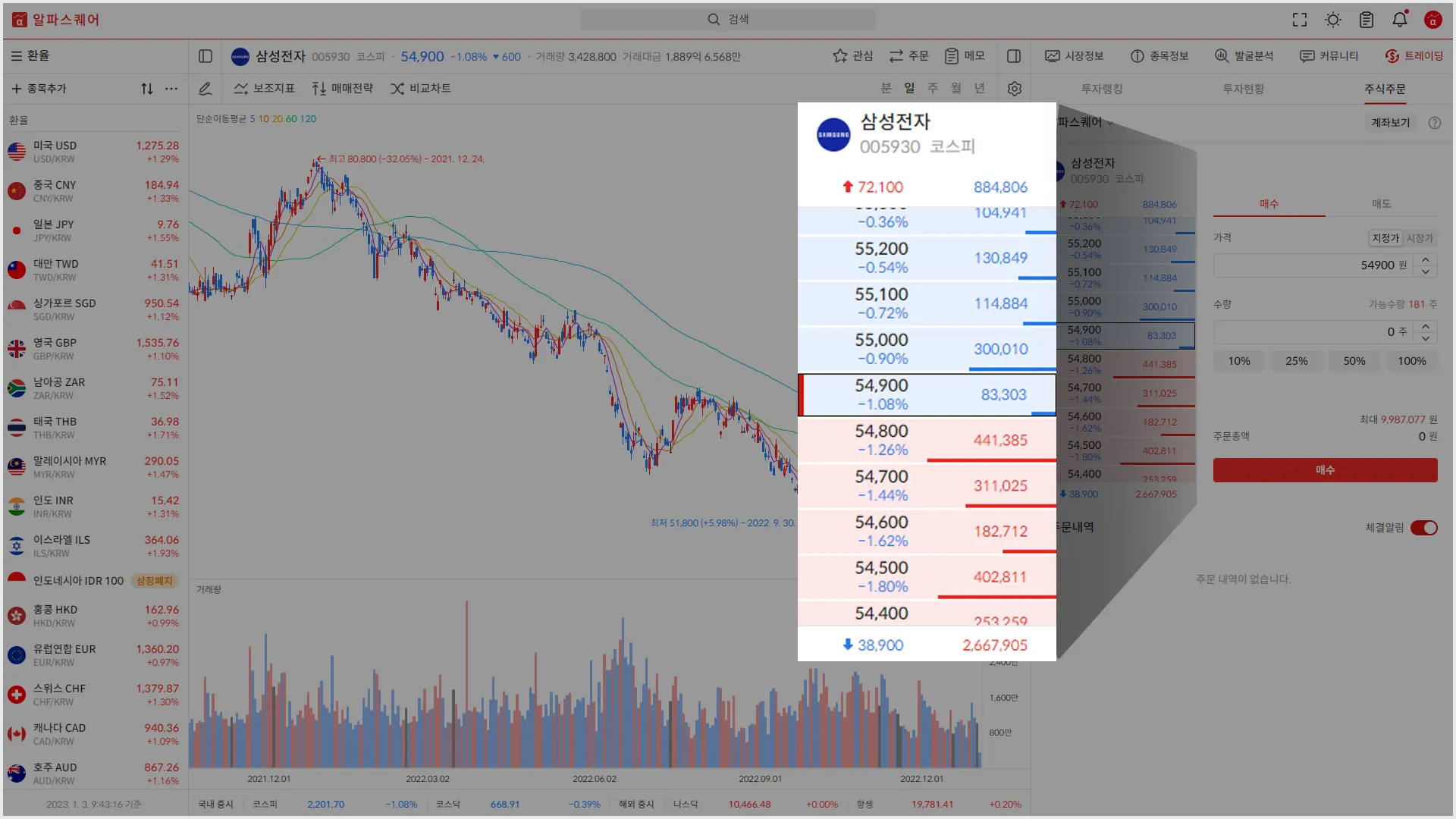
Task: Click the watchlist sort arrows icon
Action: tap(147, 89)
